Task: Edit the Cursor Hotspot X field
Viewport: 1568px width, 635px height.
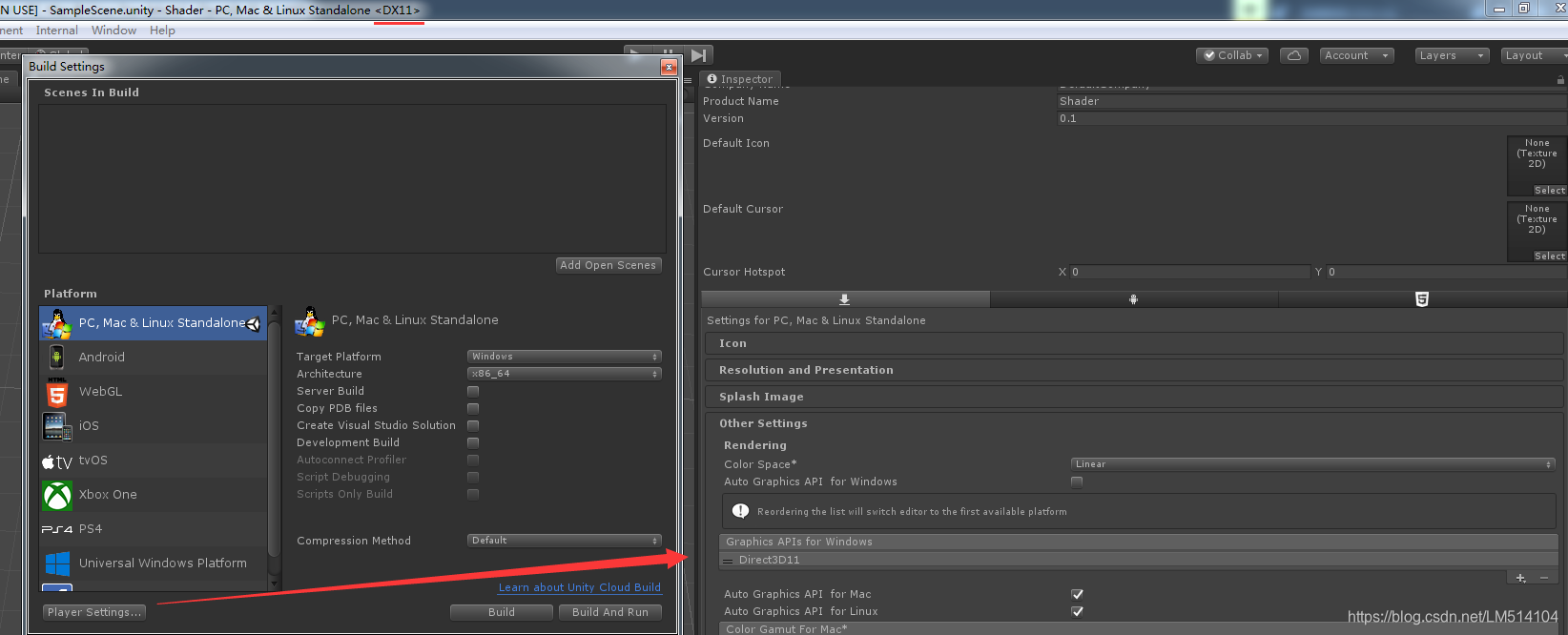Action: tap(1189, 272)
